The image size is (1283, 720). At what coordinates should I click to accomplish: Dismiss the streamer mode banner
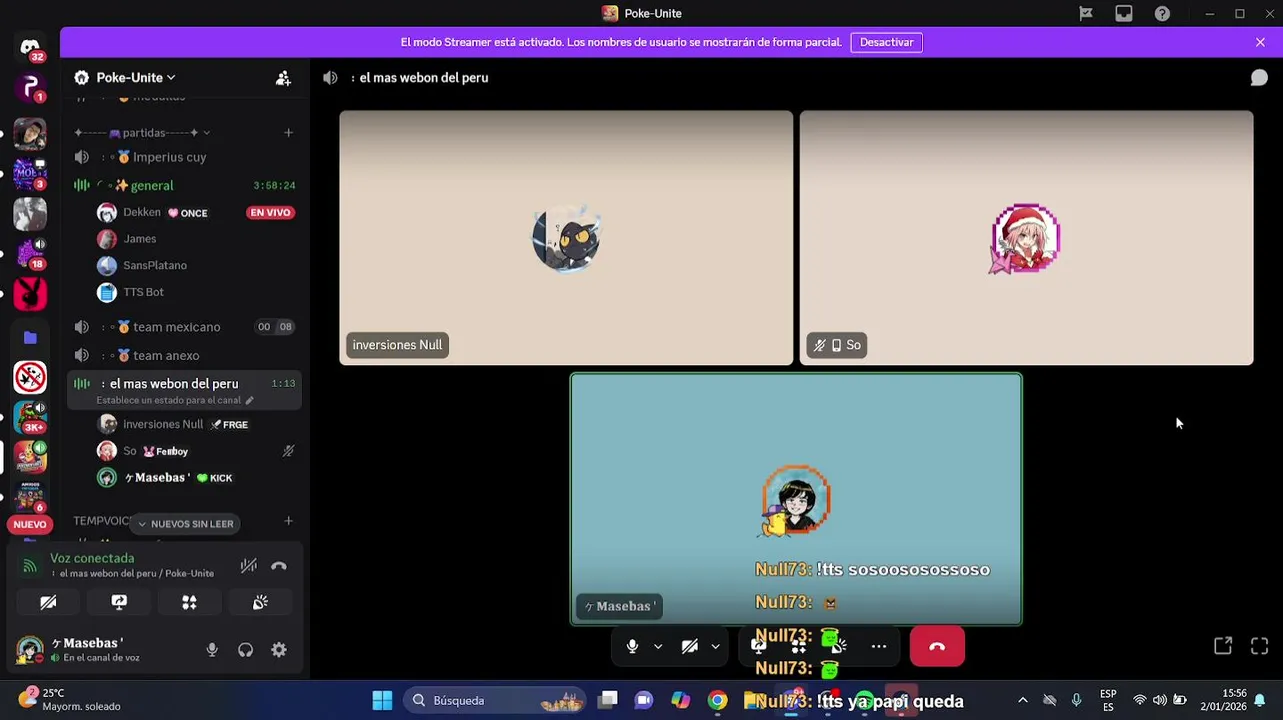pyautogui.click(x=1260, y=42)
